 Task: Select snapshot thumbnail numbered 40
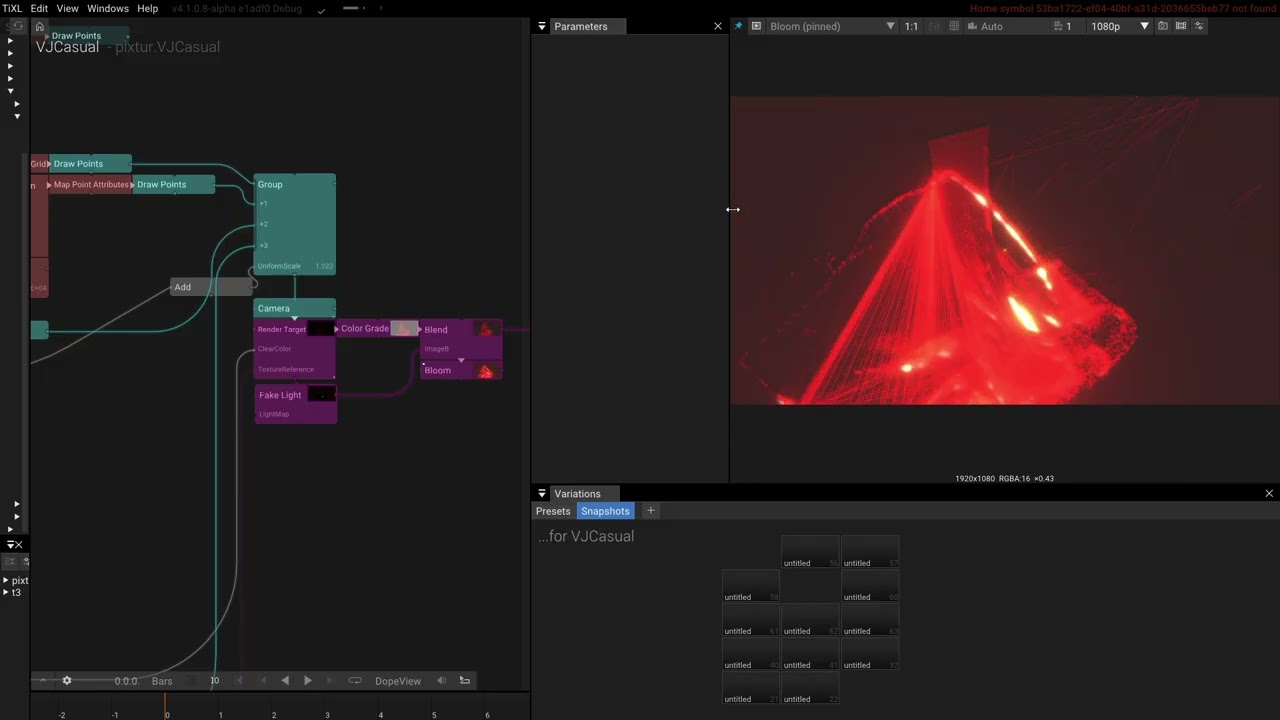751,654
